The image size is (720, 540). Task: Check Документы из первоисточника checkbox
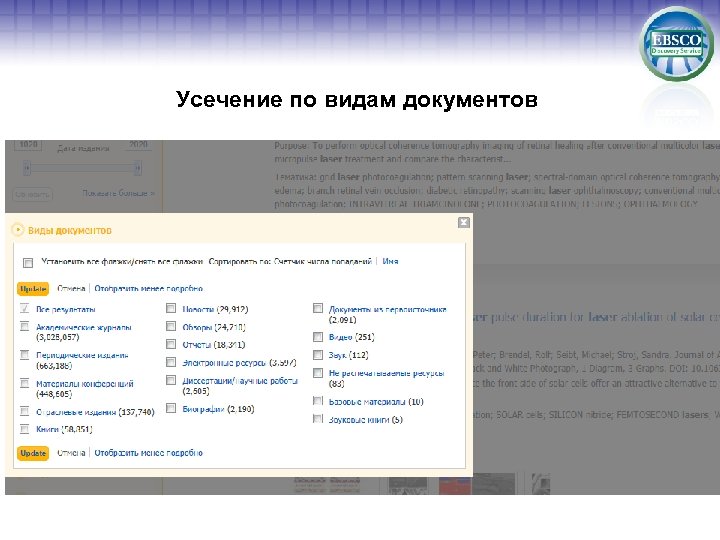point(318,308)
